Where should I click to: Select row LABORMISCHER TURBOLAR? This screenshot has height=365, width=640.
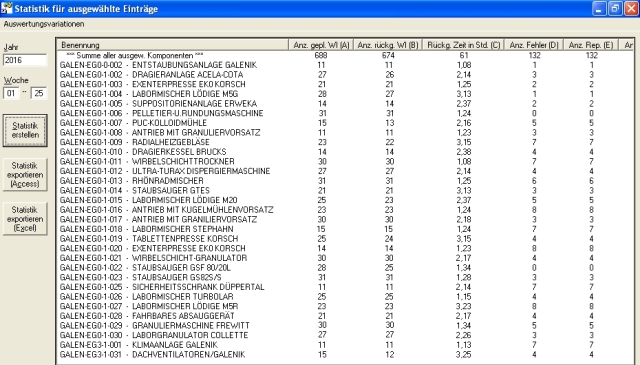[344, 297]
